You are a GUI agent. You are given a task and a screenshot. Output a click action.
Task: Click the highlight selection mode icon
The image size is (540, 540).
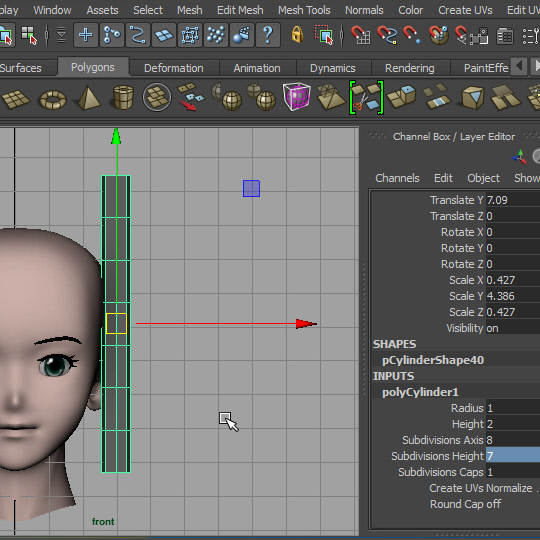(324, 35)
